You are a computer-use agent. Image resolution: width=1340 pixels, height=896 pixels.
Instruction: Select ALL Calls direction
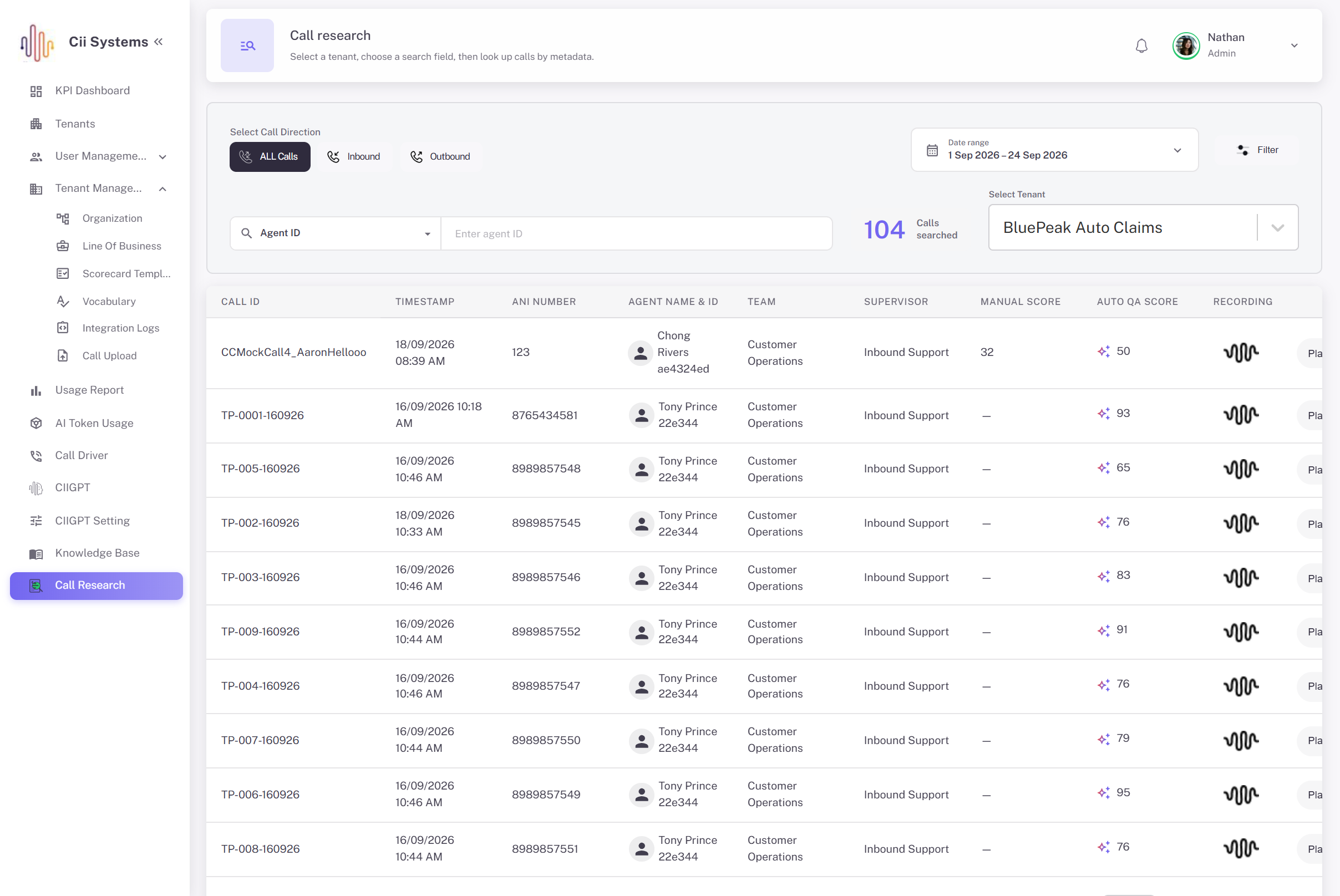pos(270,156)
